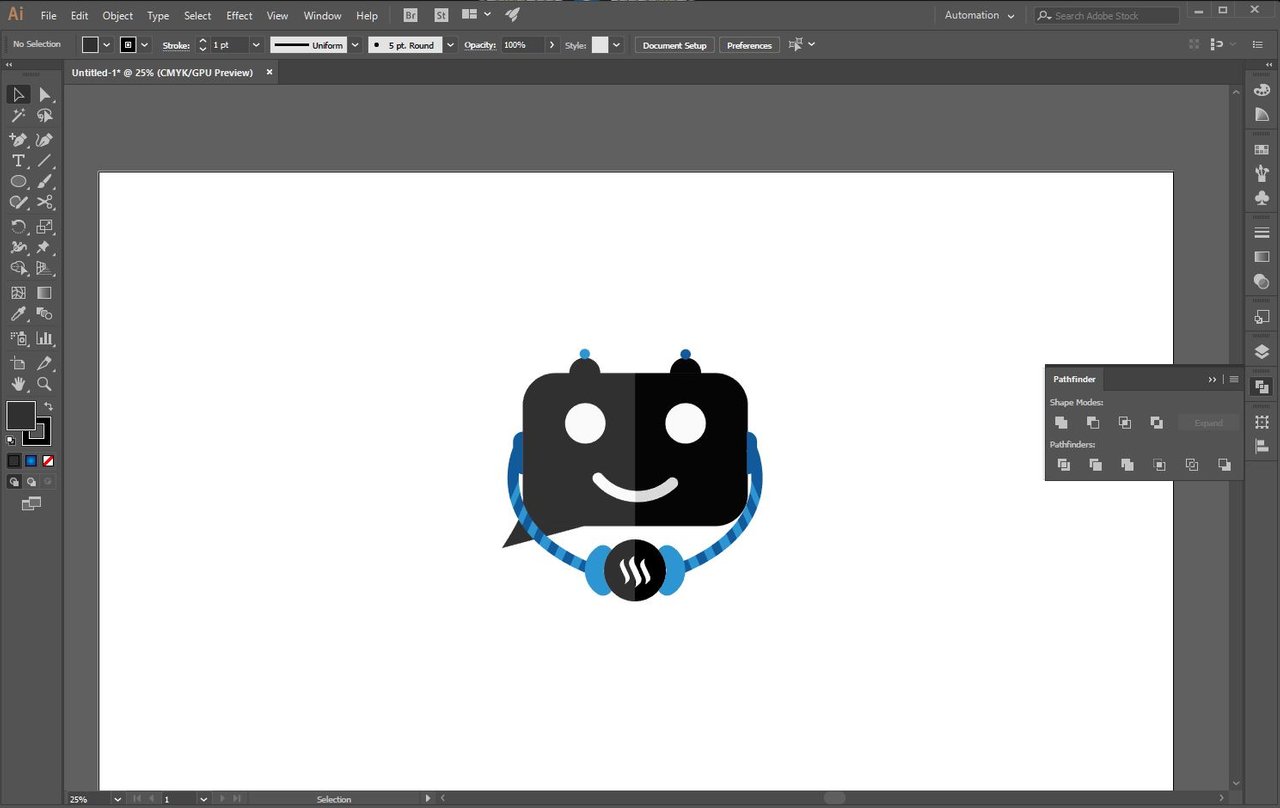Click the Minus Back pathfinder icon
The width and height of the screenshot is (1280, 808).
point(1224,465)
